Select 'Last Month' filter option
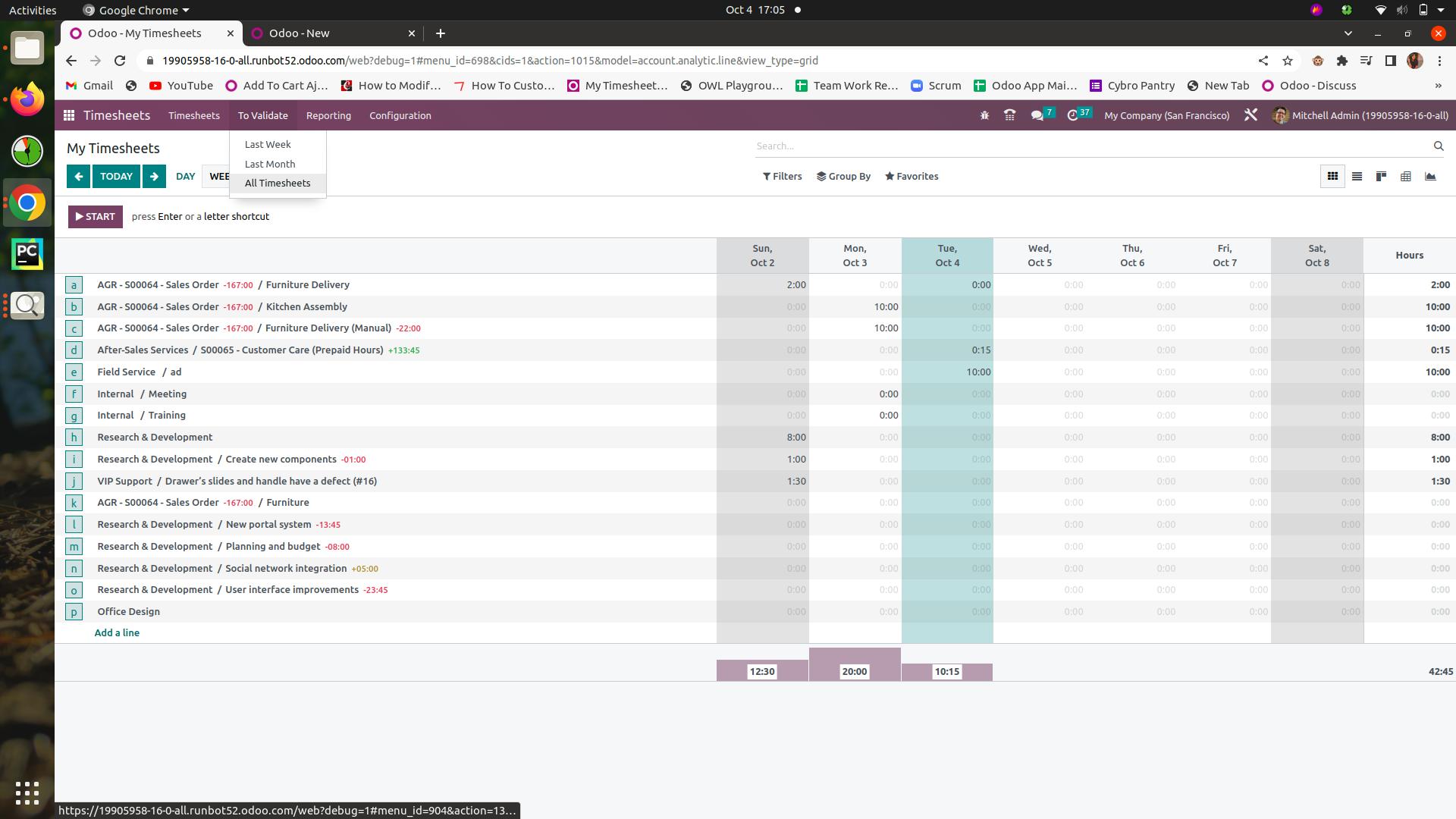This screenshot has height=819, width=1456. pos(270,163)
